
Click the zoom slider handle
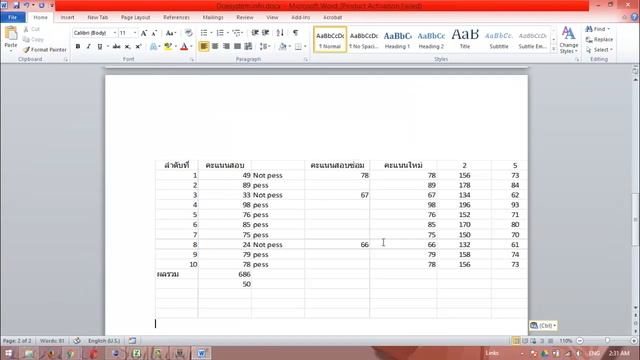pyautogui.click(x=607, y=340)
